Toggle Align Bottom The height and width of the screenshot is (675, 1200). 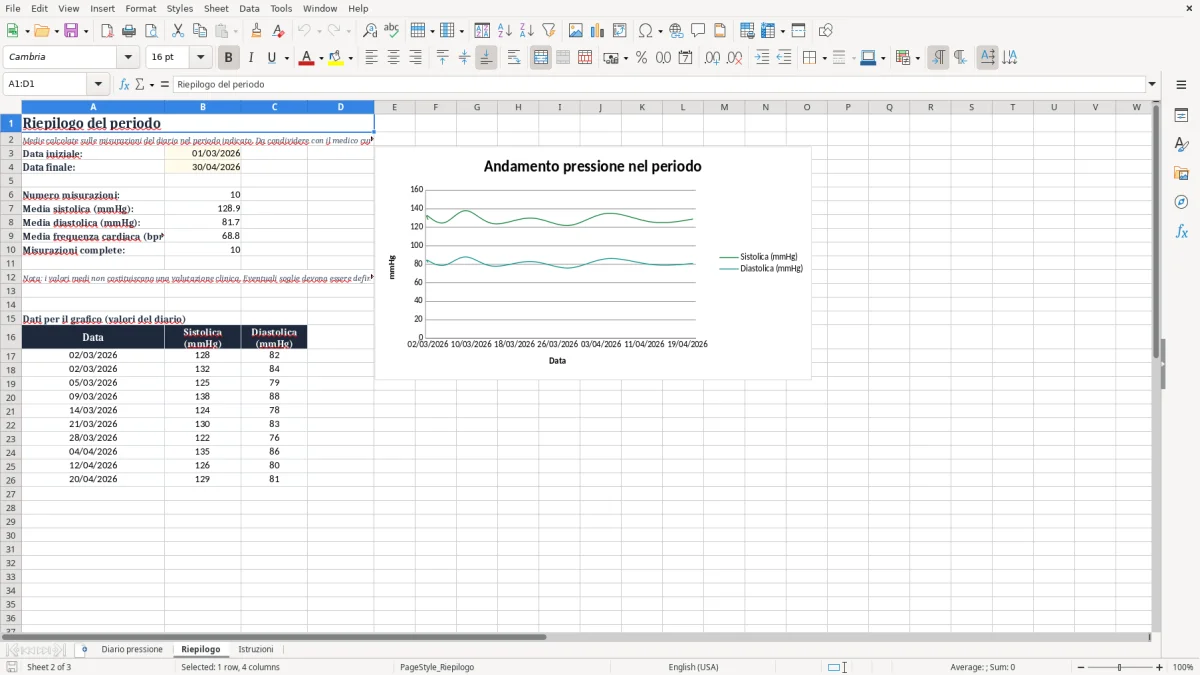486,58
